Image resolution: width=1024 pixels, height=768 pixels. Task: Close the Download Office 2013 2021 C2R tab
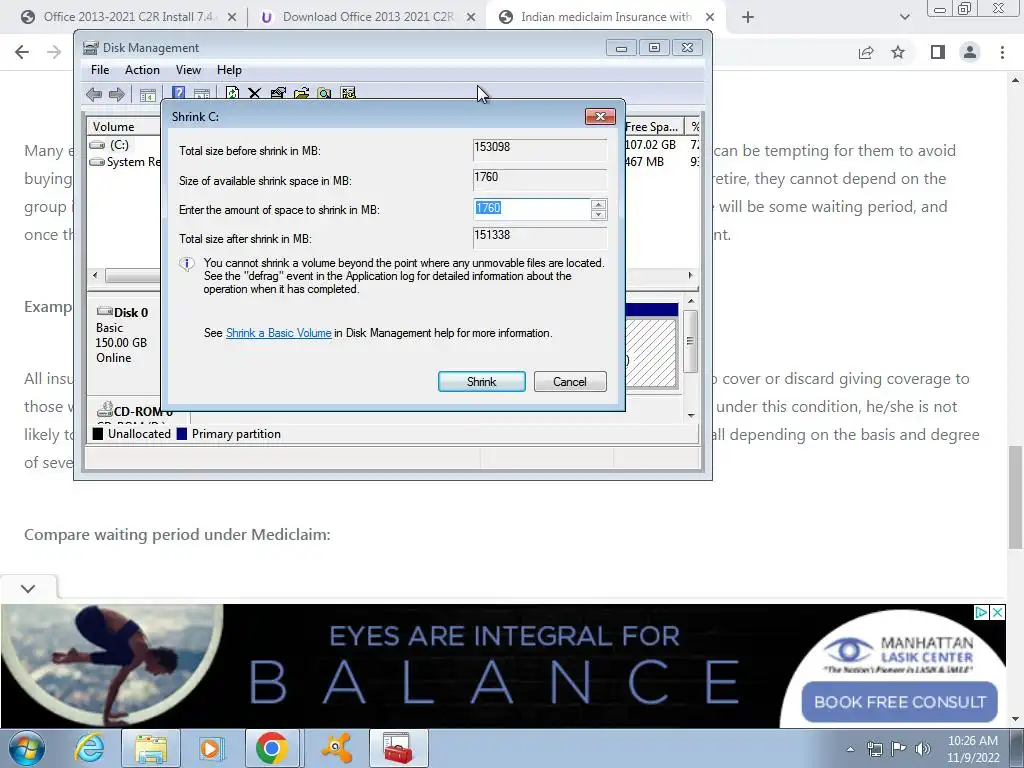471,18
